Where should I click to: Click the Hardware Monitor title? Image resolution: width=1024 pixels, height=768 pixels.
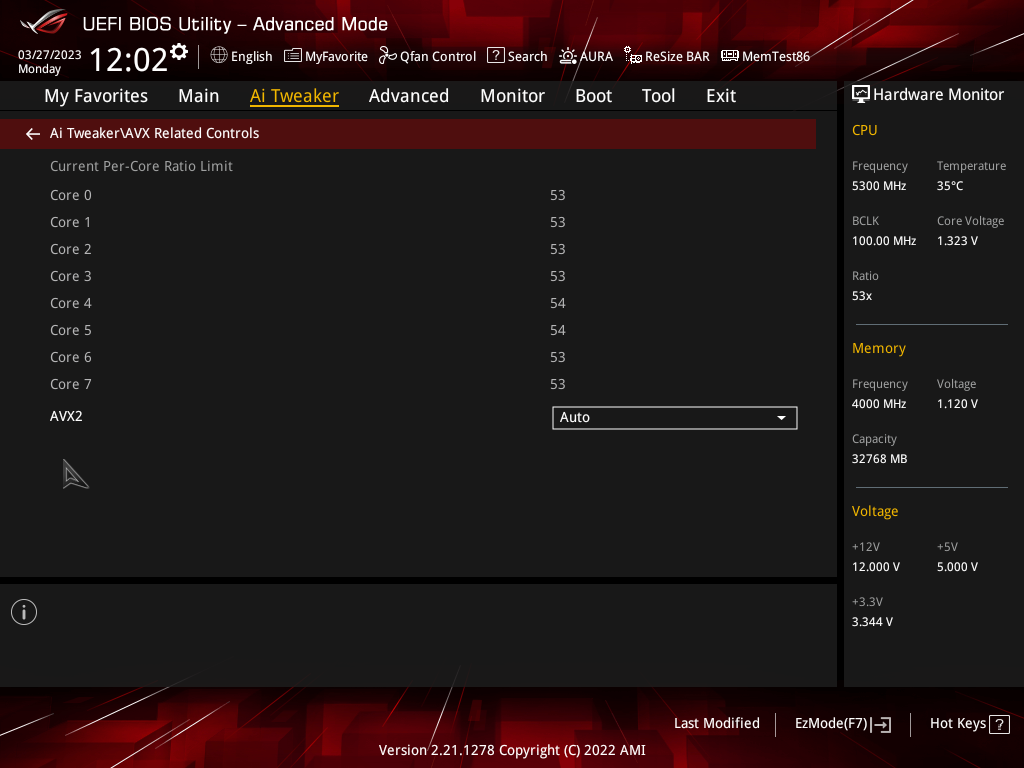938,95
